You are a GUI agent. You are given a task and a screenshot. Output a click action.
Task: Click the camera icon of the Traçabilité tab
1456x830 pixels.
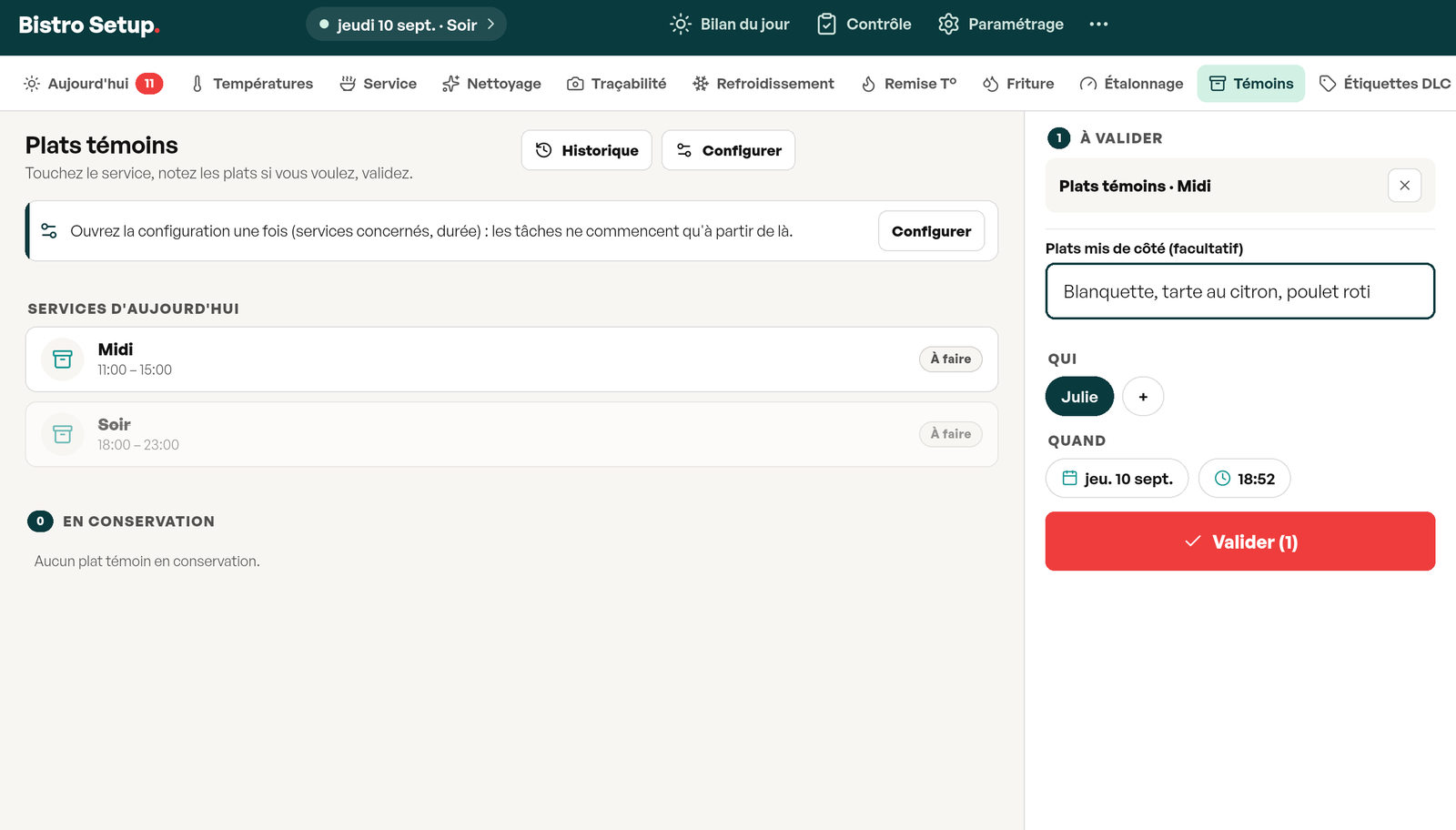coord(575,84)
